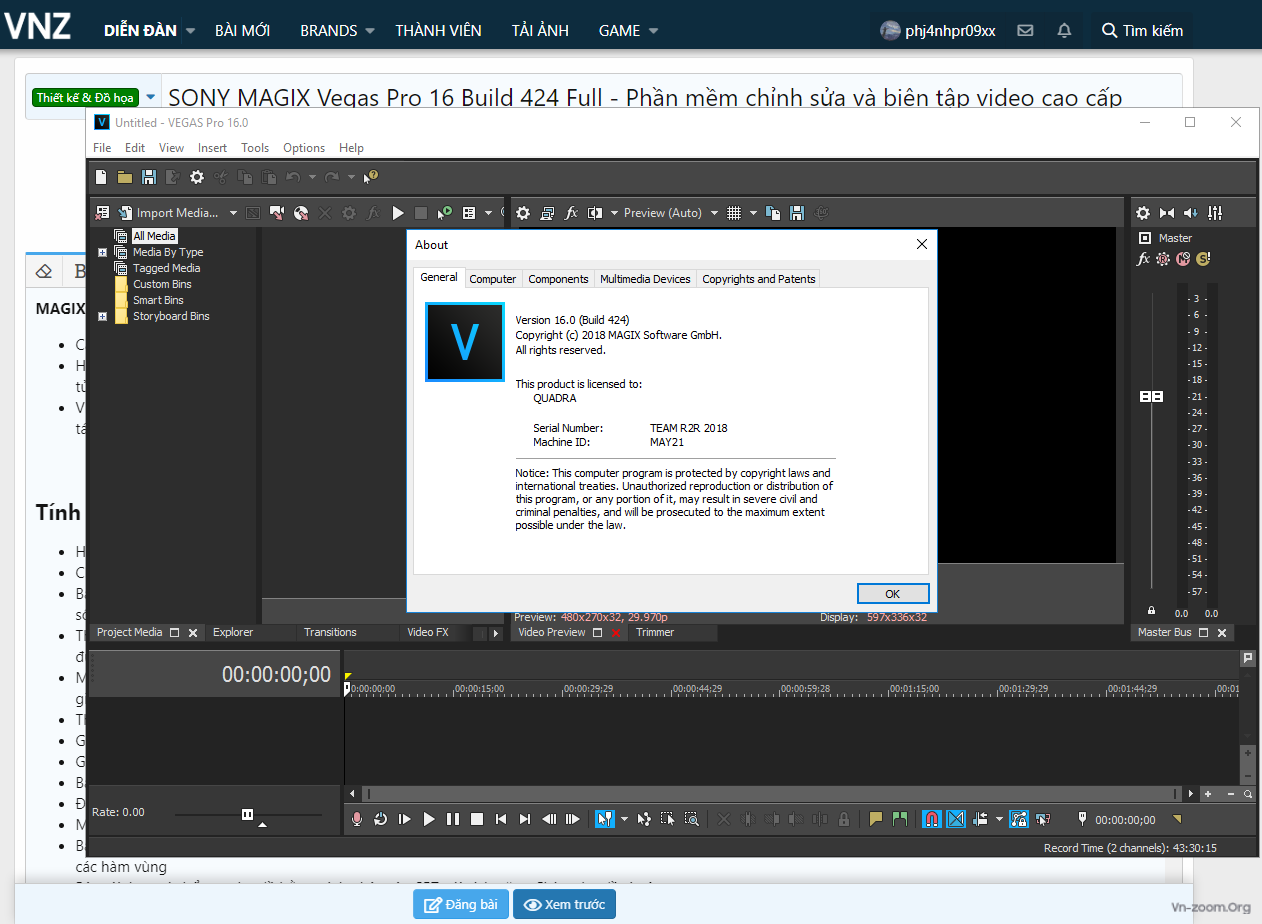
Task: Click Stop in the transport bar
Action: click(x=477, y=819)
